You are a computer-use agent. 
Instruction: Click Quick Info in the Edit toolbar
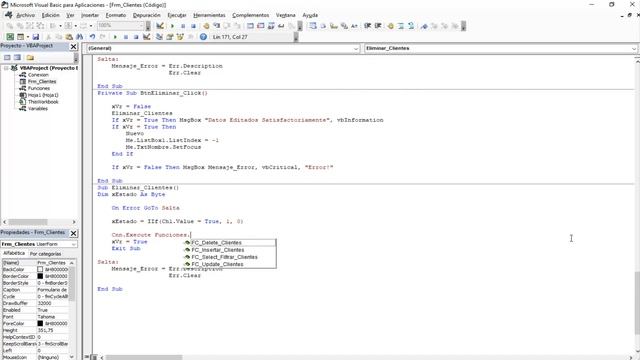[x=333, y=26]
